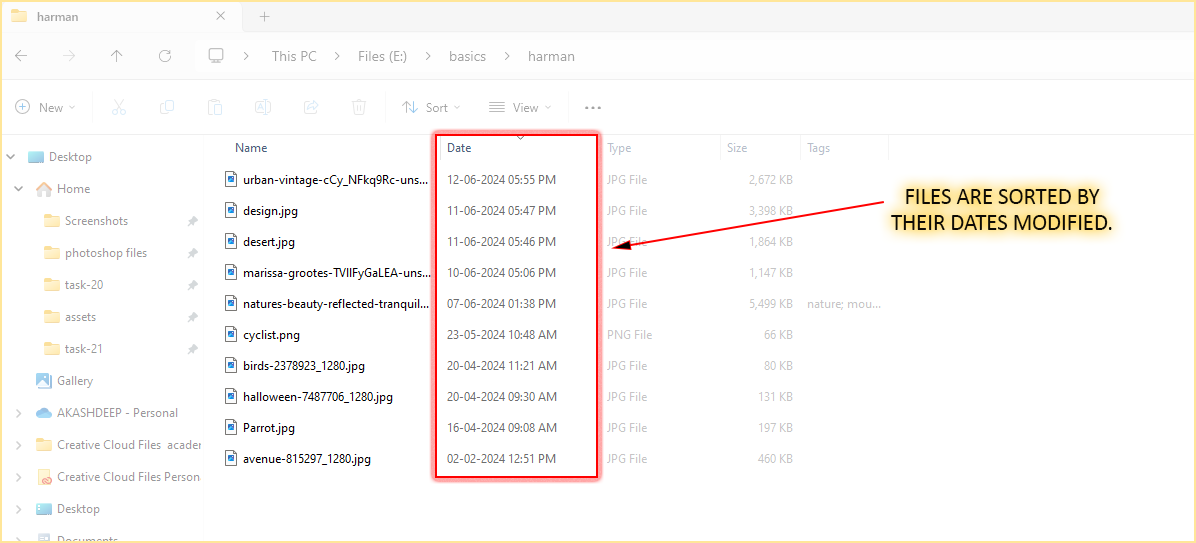This screenshot has height=543, width=1196.
Task: Unpin the Screenshots folder pin icon
Action: 192,221
